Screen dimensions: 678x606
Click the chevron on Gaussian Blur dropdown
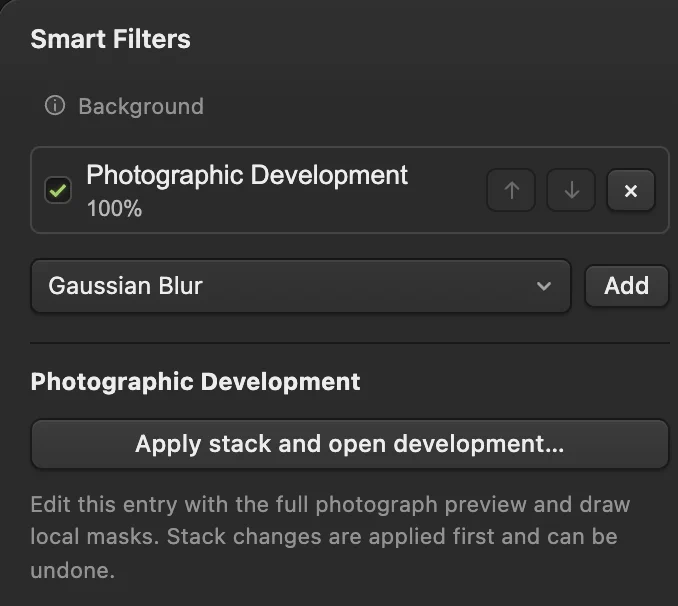point(544,286)
